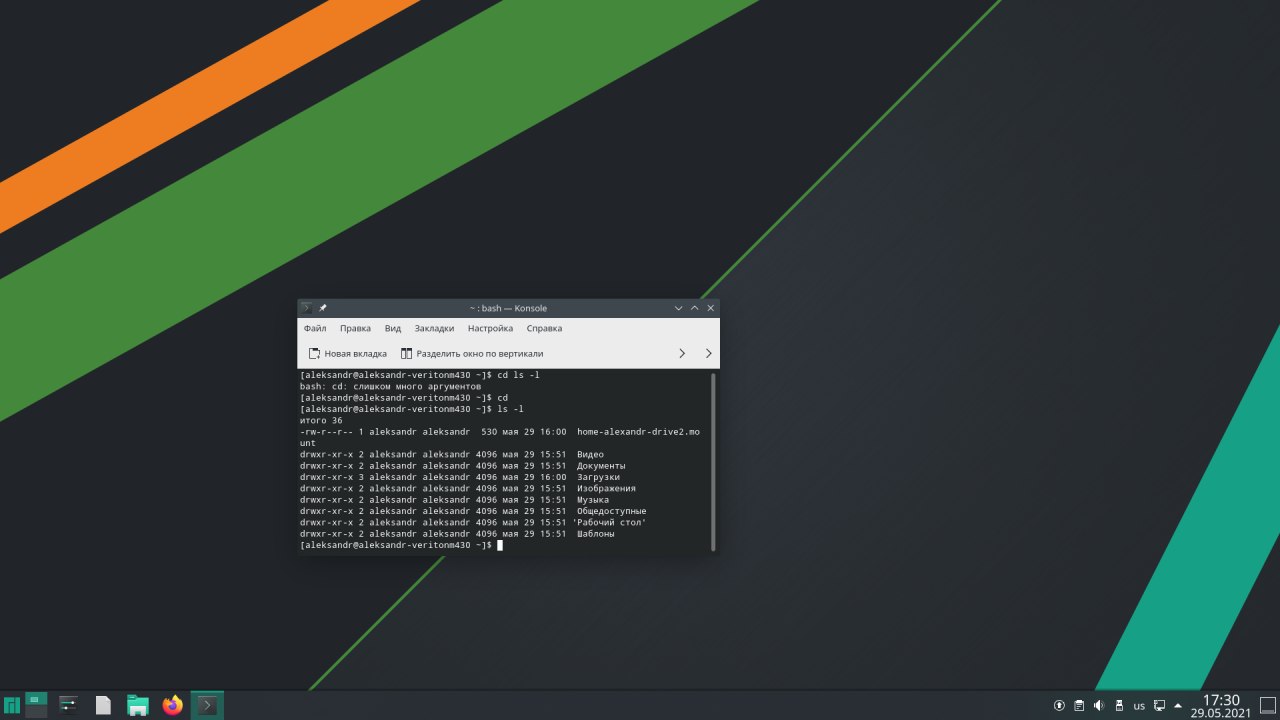This screenshot has height=720, width=1280.
Task: Expand first toolbar overflow chevron
Action: 682,353
